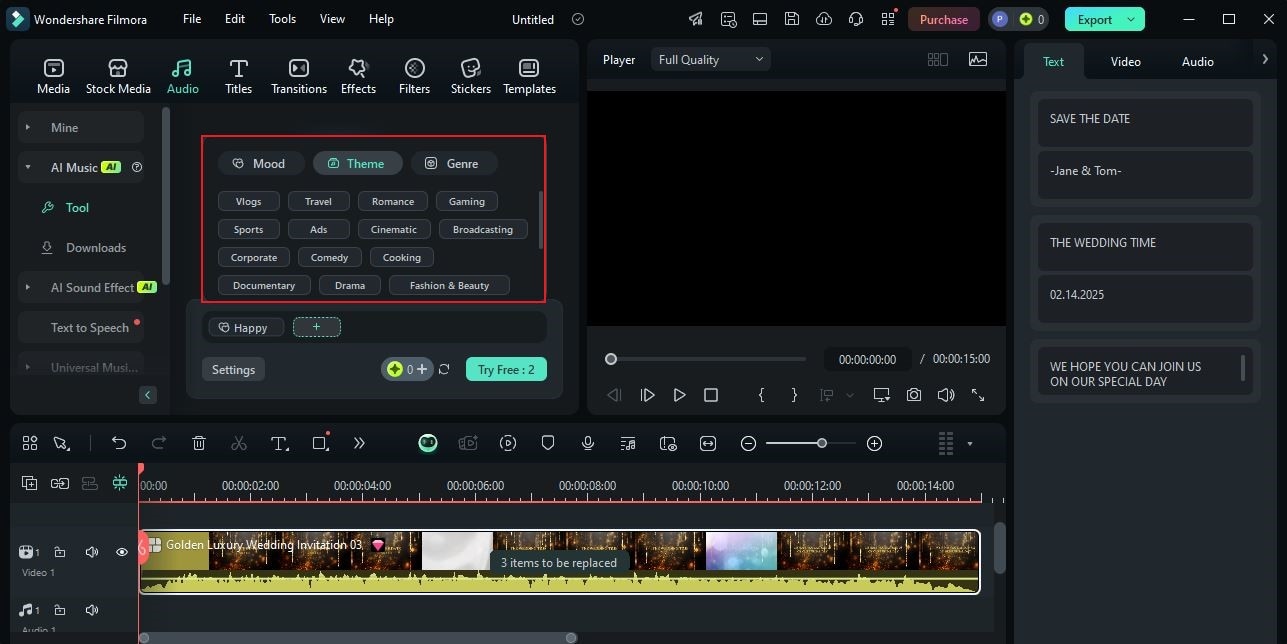Open the Full Quality dropdown
Image resolution: width=1287 pixels, height=644 pixels.
click(x=711, y=59)
